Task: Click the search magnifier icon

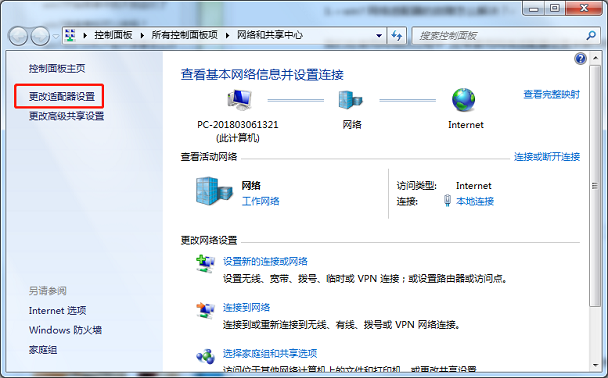Action: 591,36
